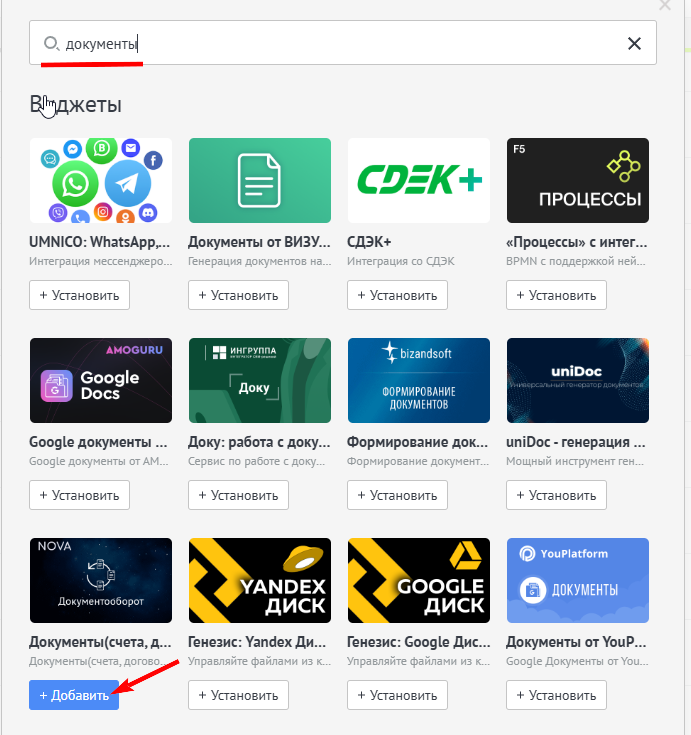Open the «Формирование док…» widget title
Image resolution: width=691 pixels, height=735 pixels.
(x=417, y=441)
